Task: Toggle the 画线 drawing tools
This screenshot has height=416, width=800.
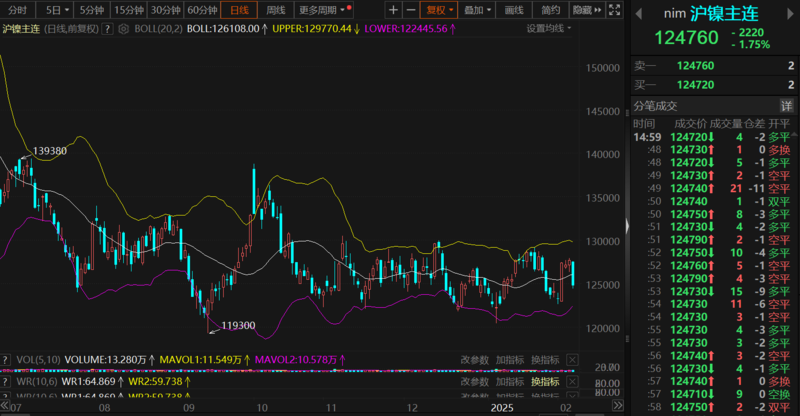Action: click(514, 10)
